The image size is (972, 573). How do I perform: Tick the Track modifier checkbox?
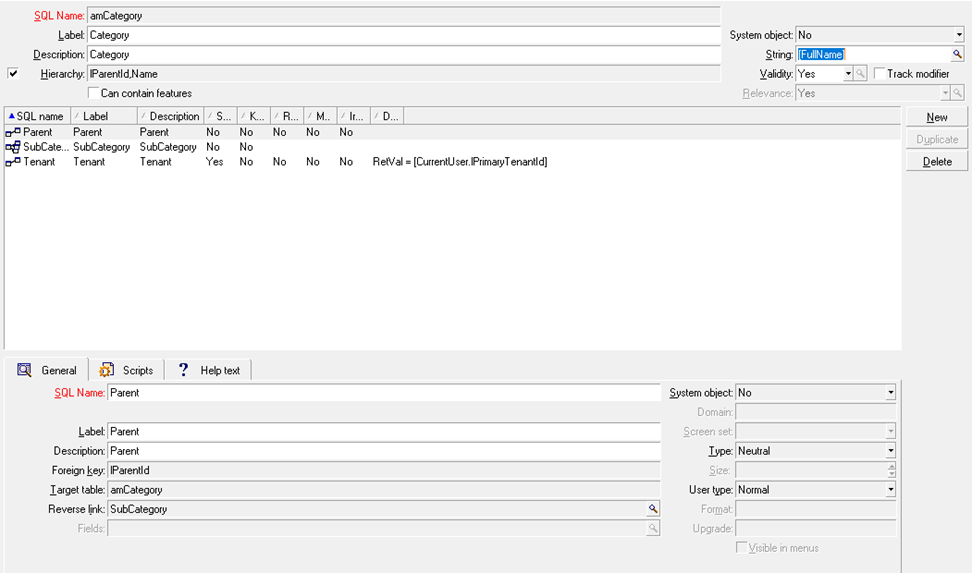pyautogui.click(x=879, y=74)
